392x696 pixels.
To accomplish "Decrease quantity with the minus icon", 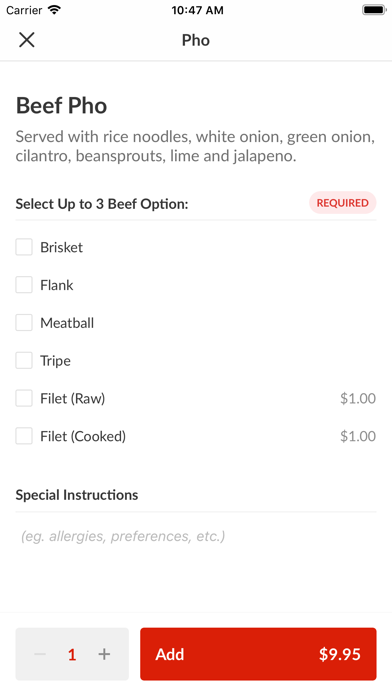I will point(40,654).
